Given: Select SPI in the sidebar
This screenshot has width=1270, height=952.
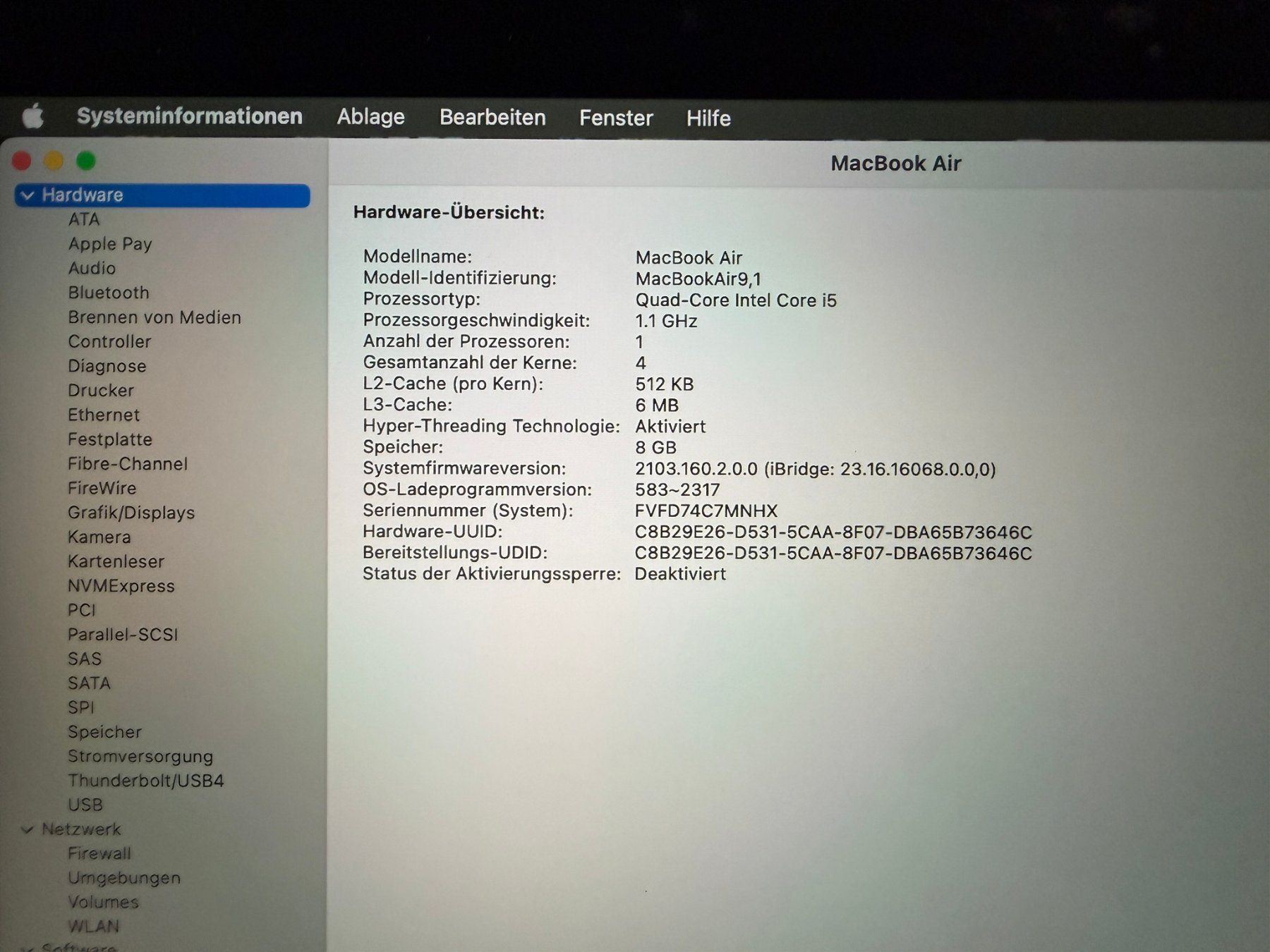Looking at the screenshot, I should [x=80, y=707].
